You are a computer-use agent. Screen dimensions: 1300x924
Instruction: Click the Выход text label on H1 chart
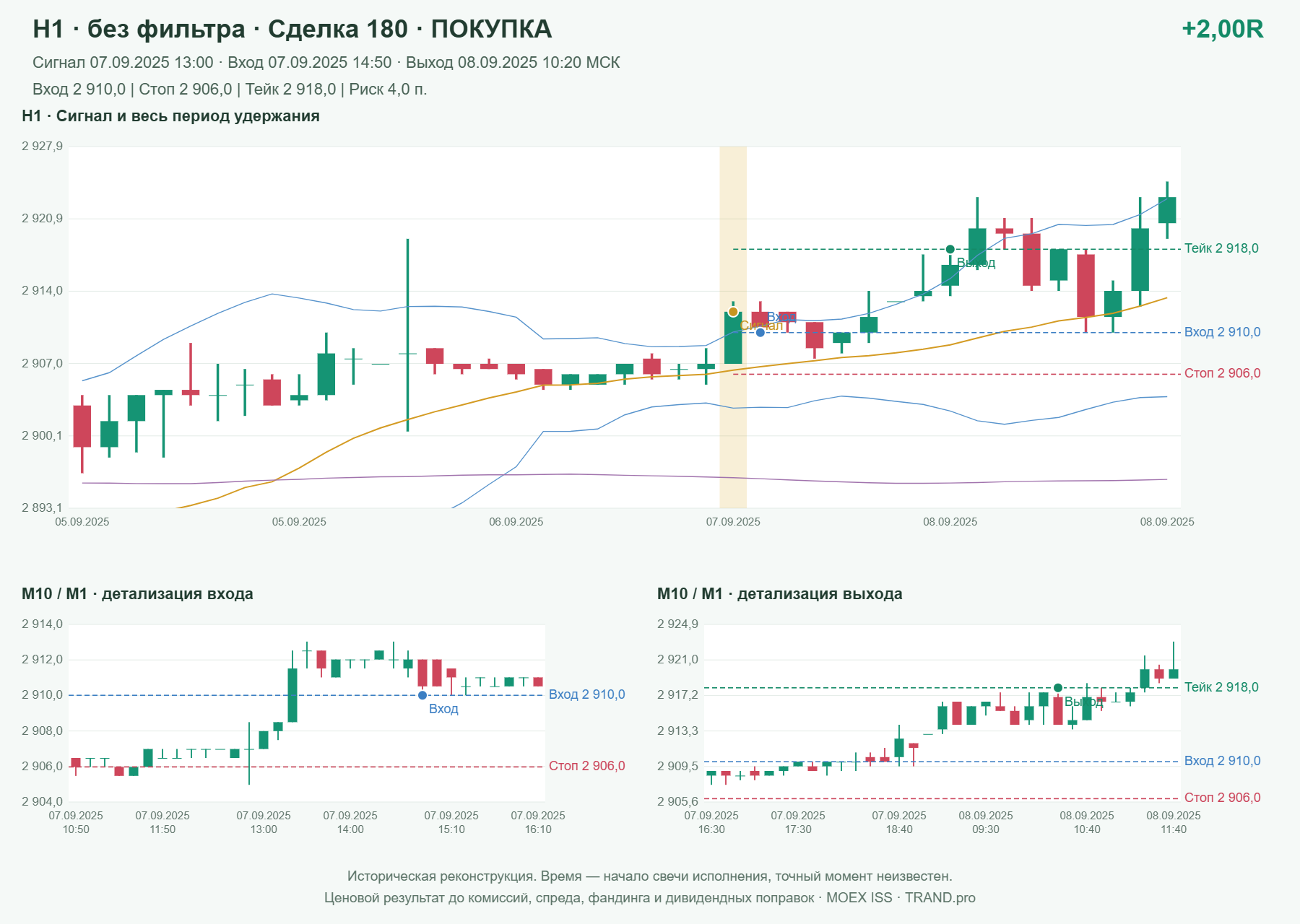[x=976, y=263]
